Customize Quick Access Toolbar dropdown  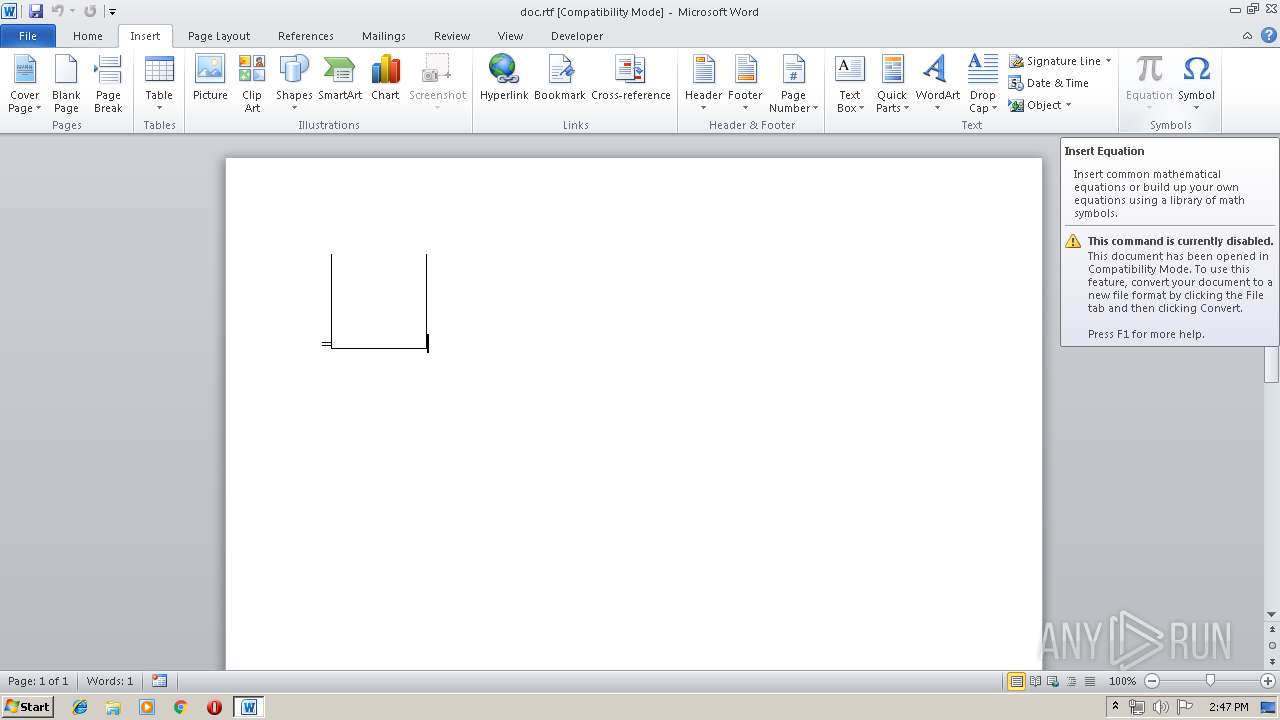112,12
